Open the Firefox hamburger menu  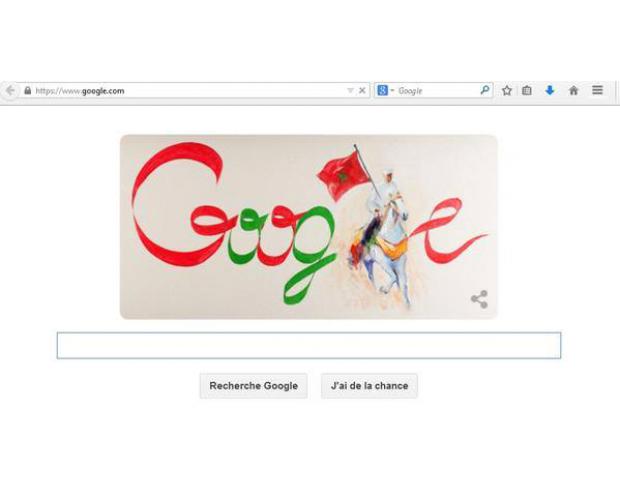[x=597, y=90]
